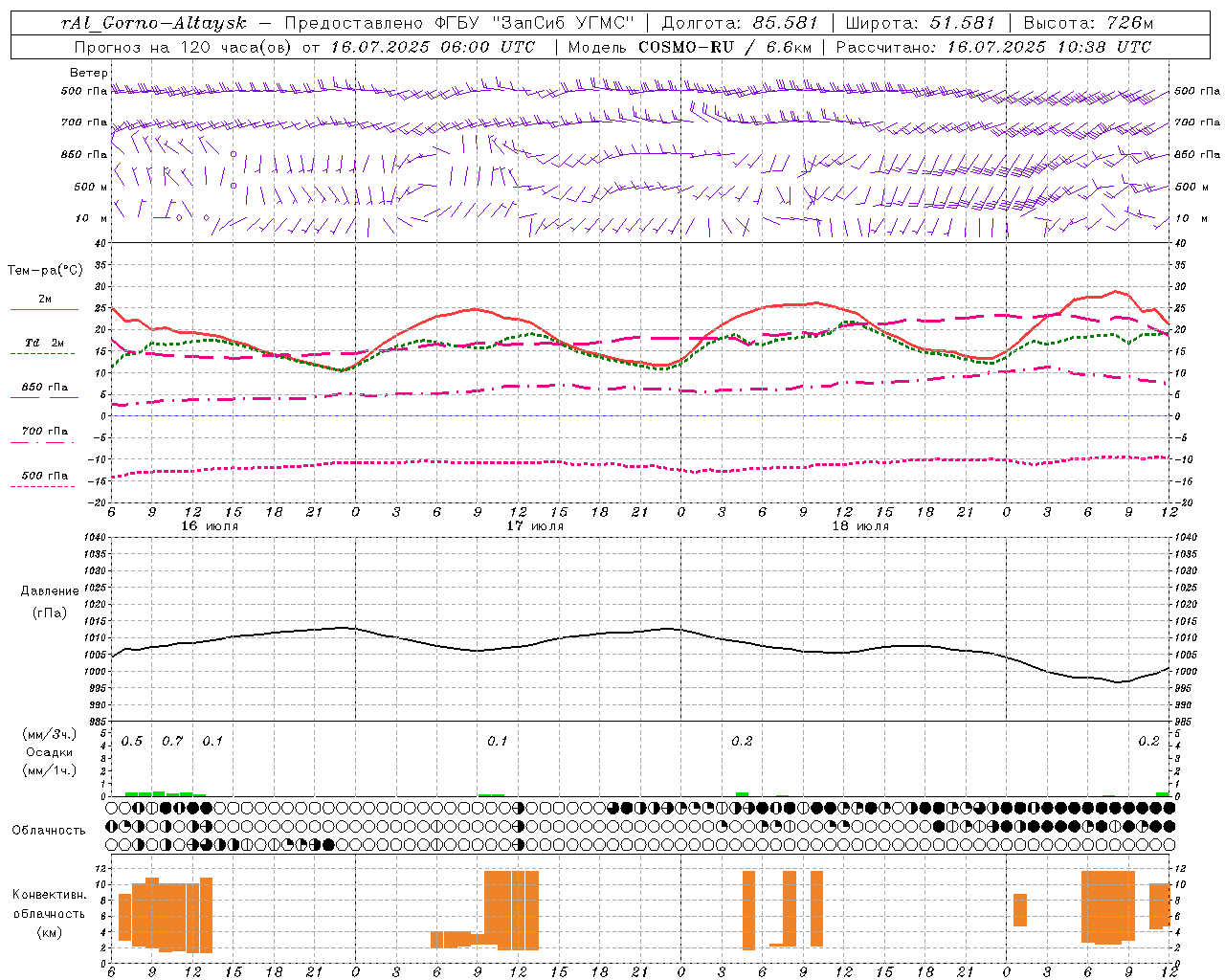This screenshot has width=1225, height=980.
Task: Click the 17 июля date label
Action: tap(535, 526)
